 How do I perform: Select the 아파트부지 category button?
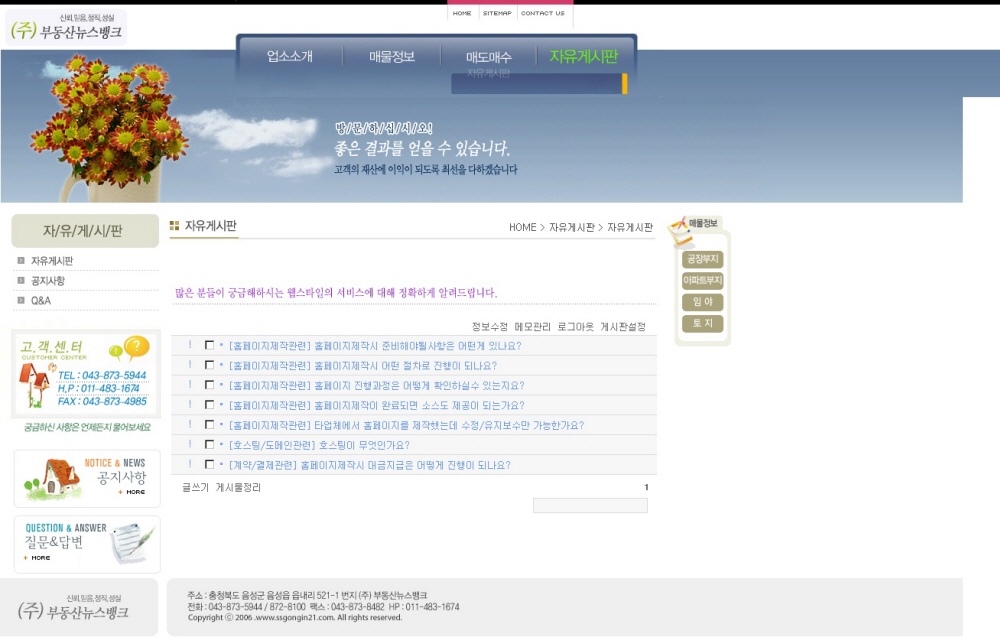tap(702, 281)
